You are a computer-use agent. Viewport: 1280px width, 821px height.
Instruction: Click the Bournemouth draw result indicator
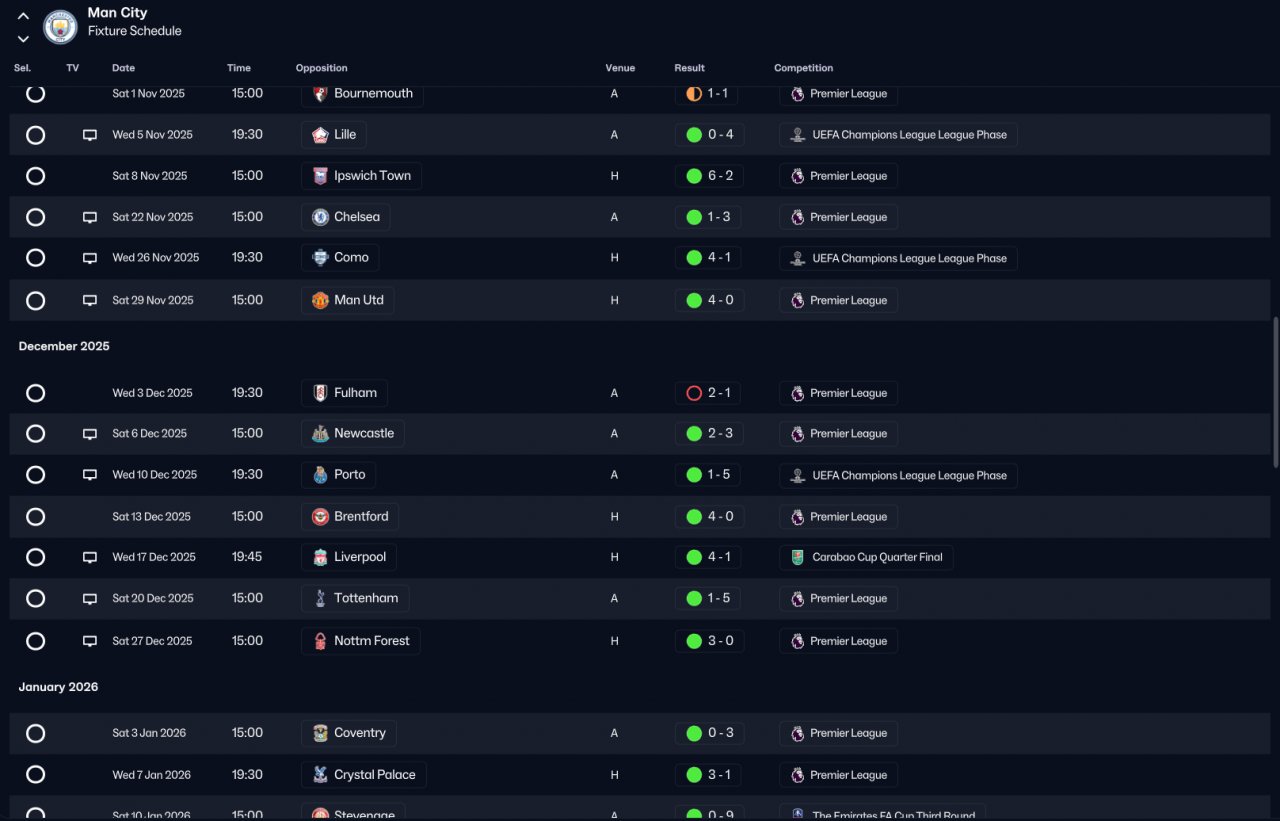pos(694,94)
